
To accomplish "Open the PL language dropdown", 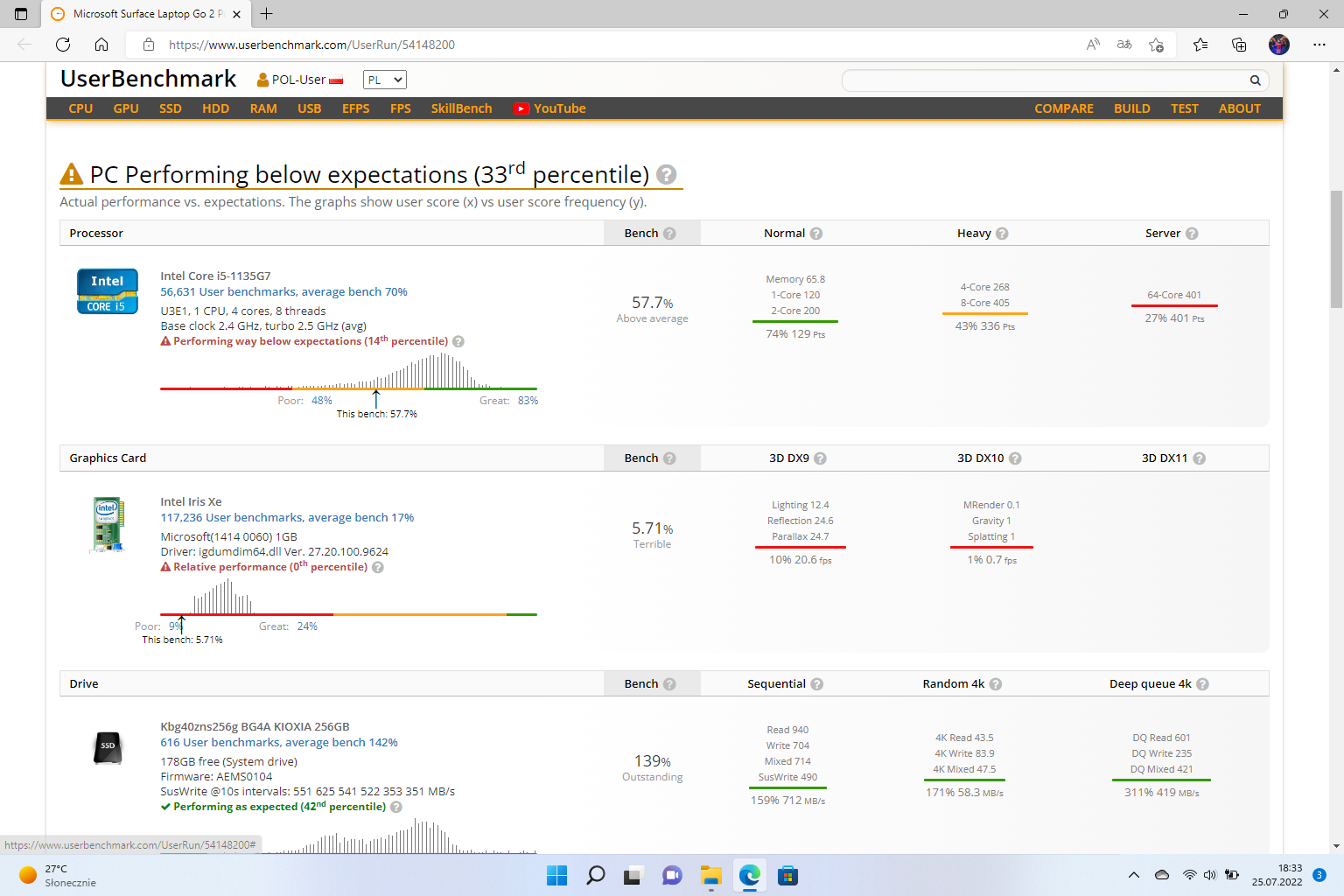I will (x=385, y=80).
